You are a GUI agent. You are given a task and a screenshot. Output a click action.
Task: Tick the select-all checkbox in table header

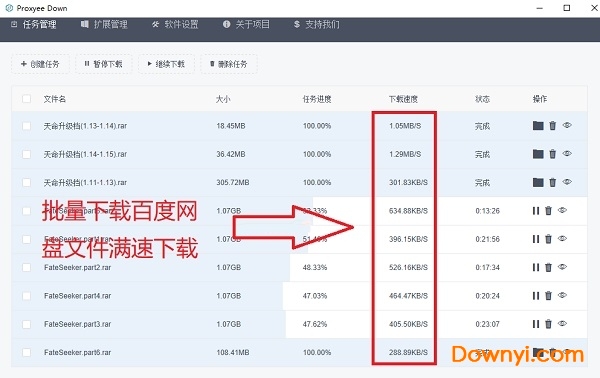pyautogui.click(x=26, y=99)
